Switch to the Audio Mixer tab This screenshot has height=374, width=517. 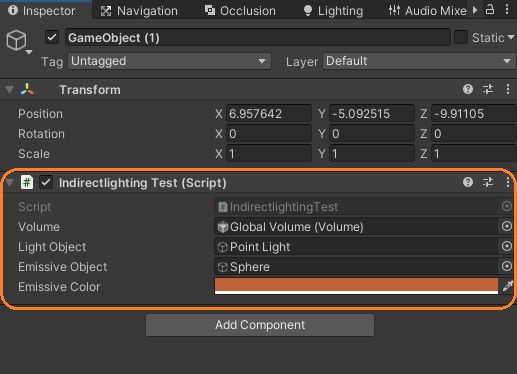(x=428, y=11)
